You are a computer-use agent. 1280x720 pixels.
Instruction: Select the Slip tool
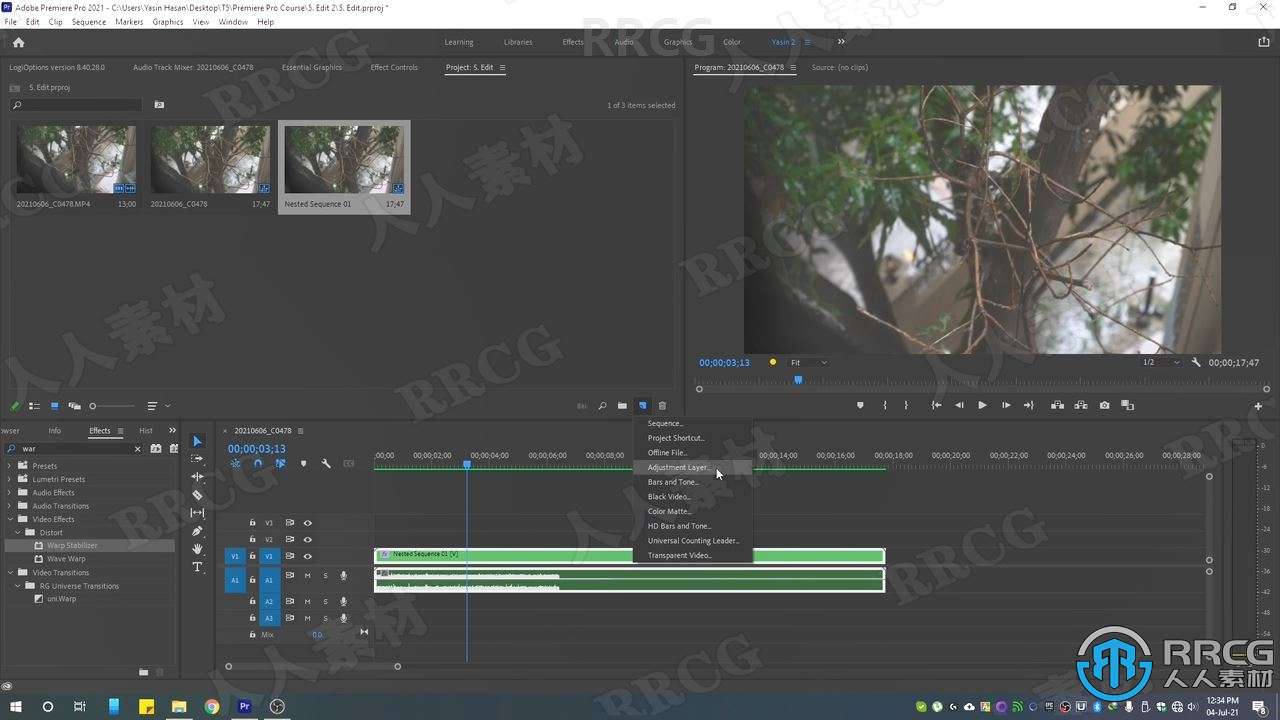coord(197,513)
